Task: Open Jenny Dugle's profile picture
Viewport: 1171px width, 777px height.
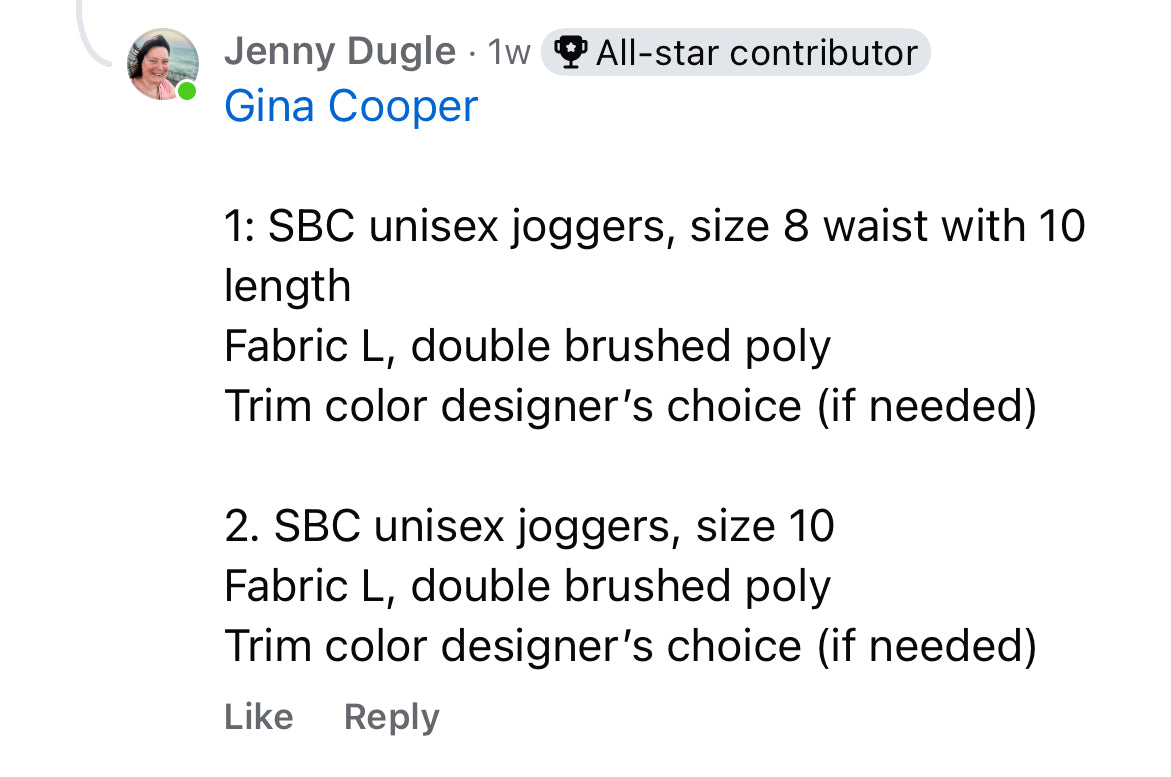Action: coord(162,63)
